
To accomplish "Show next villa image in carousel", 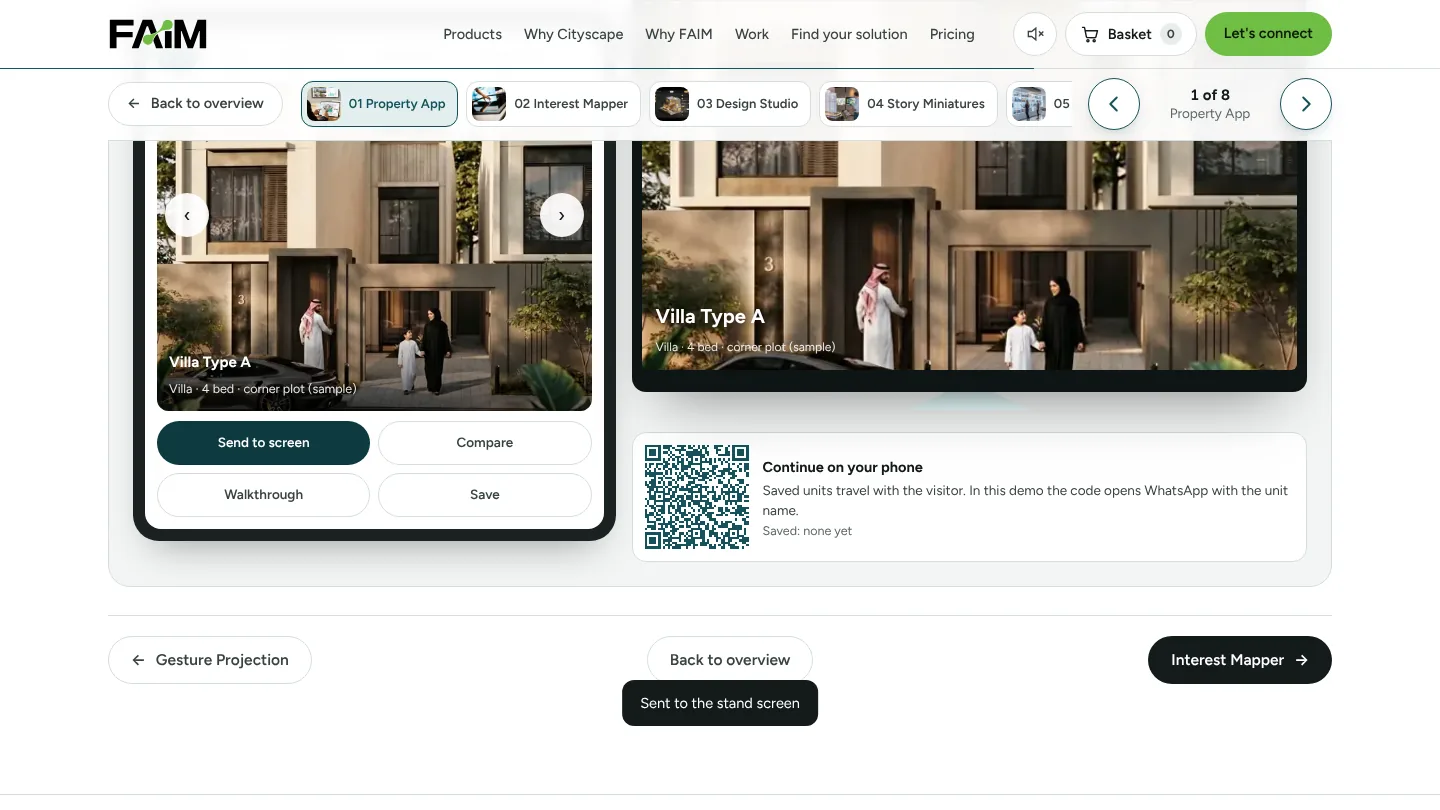I will [x=562, y=215].
